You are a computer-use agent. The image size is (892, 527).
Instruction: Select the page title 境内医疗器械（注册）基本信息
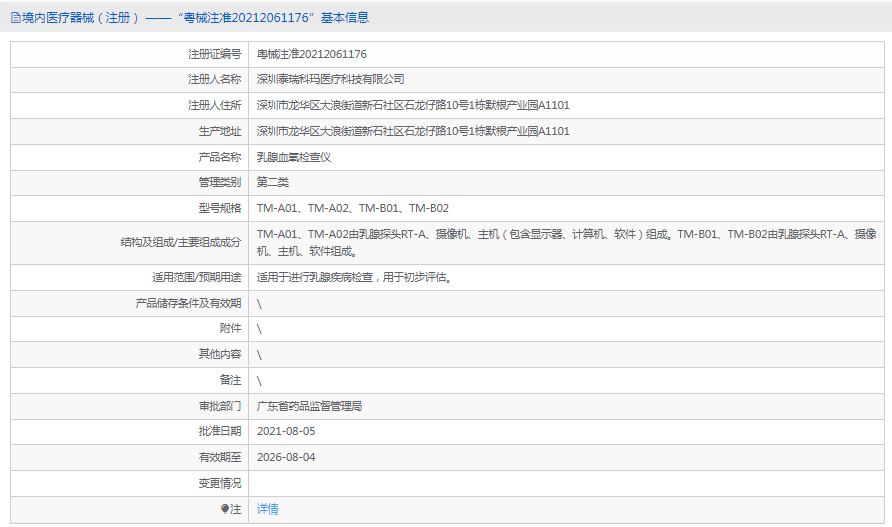(x=195, y=18)
